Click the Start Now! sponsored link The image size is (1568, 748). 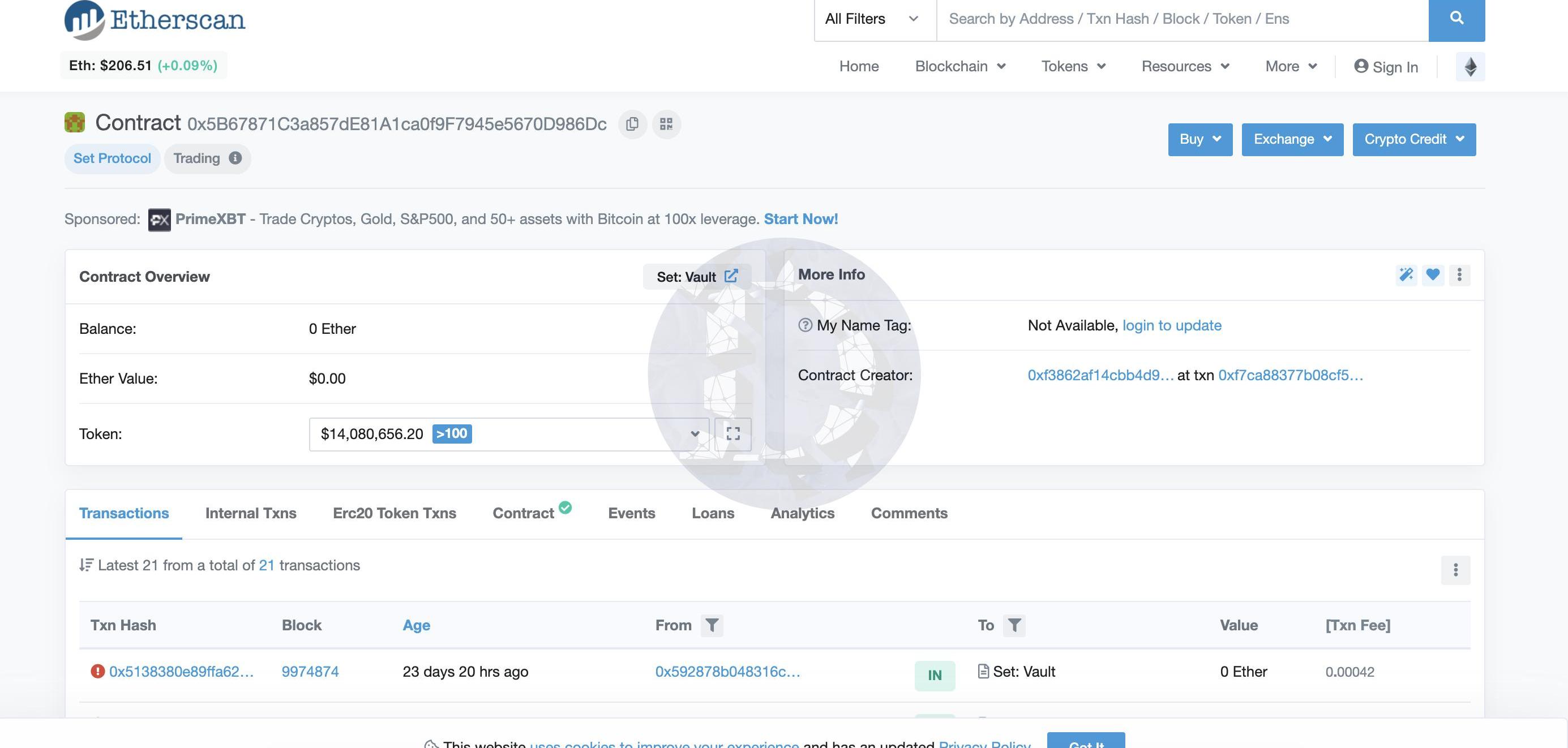coord(800,219)
